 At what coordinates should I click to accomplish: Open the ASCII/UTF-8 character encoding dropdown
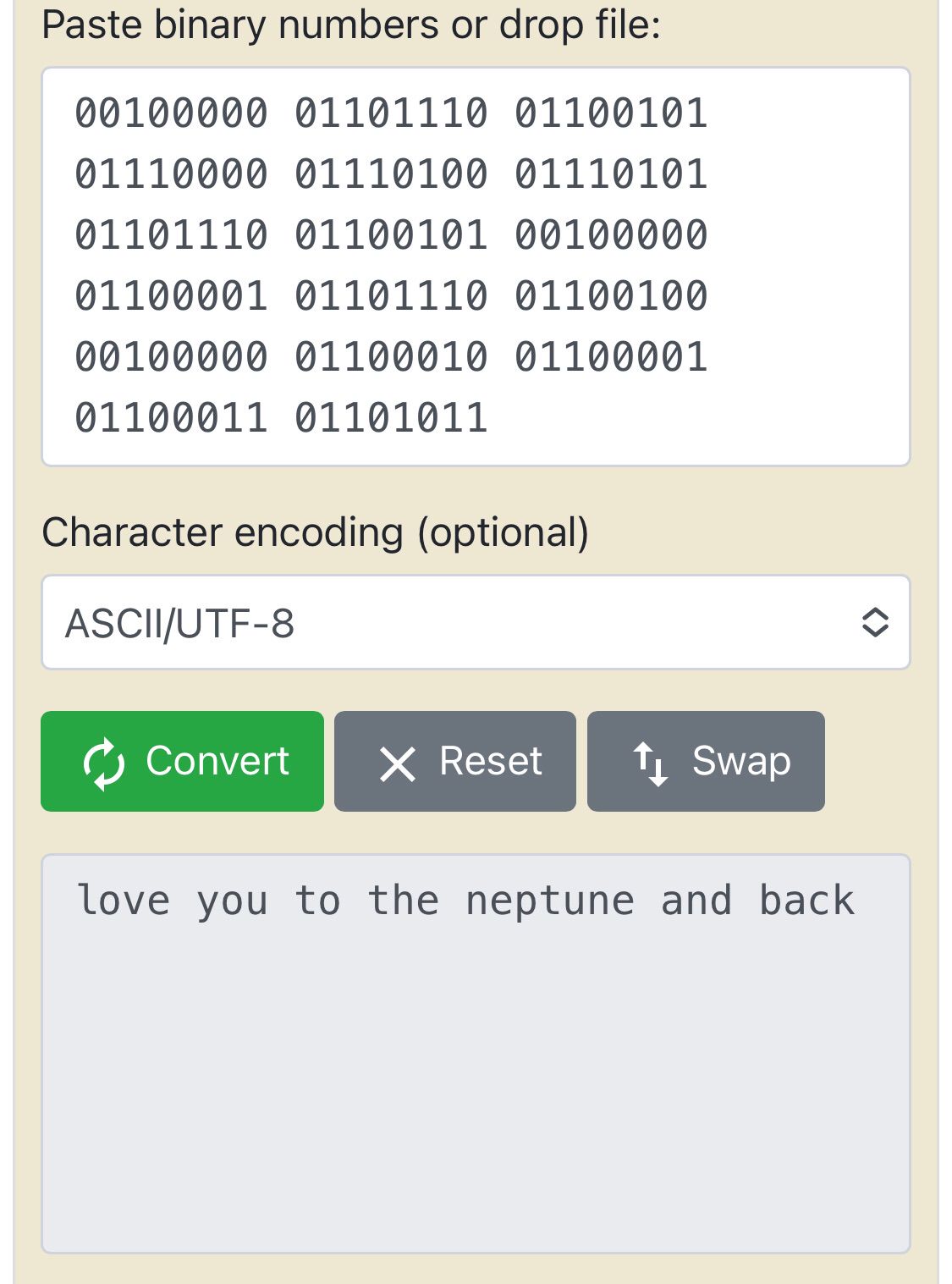(476, 623)
